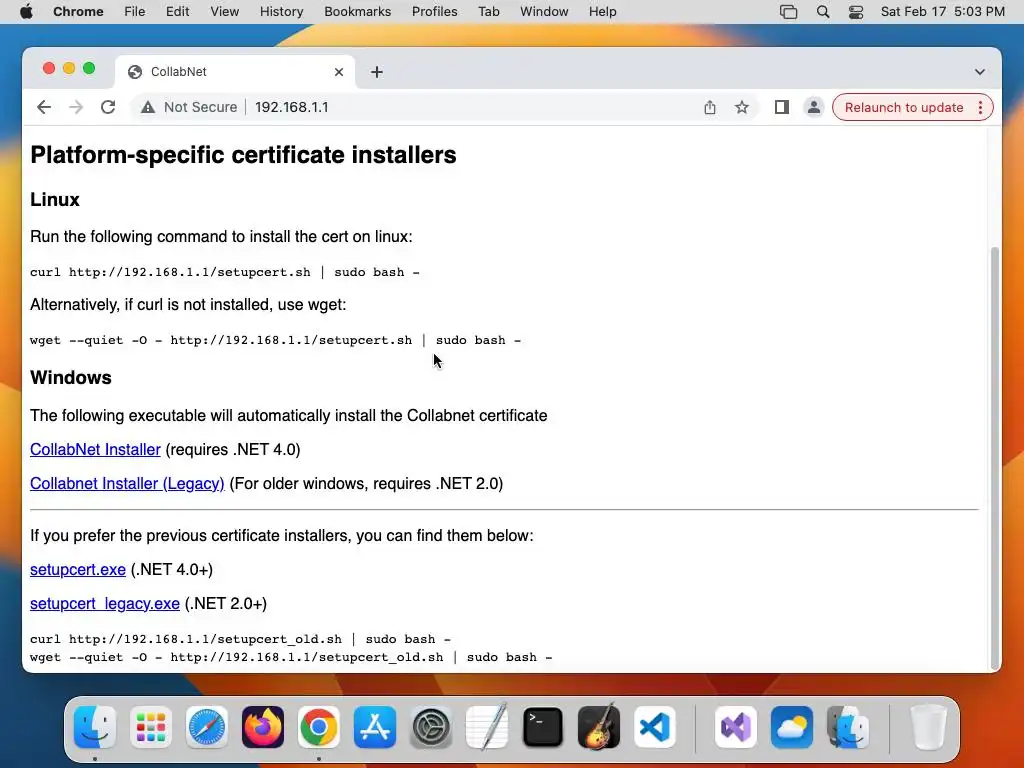This screenshot has height=768, width=1024.
Task: Expand the tab search chevron
Action: pyautogui.click(x=980, y=72)
